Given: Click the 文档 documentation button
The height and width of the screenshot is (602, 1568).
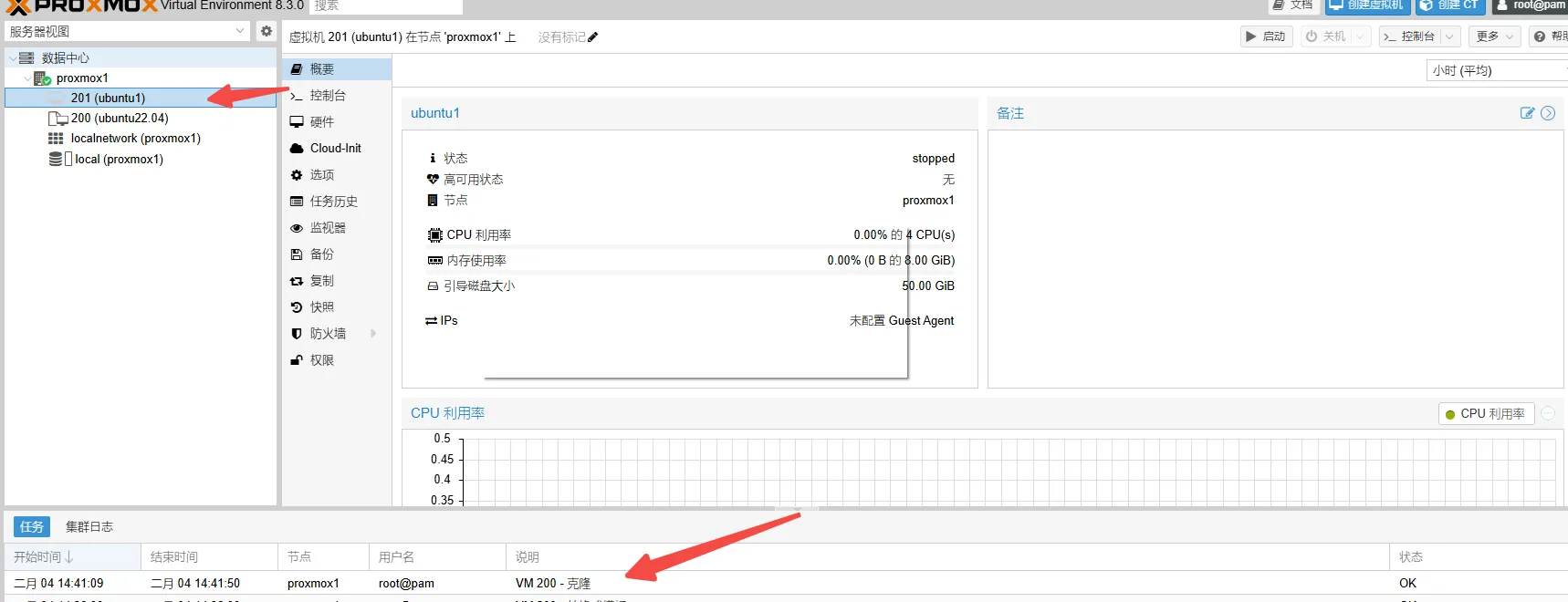Looking at the screenshot, I should point(1294,5).
